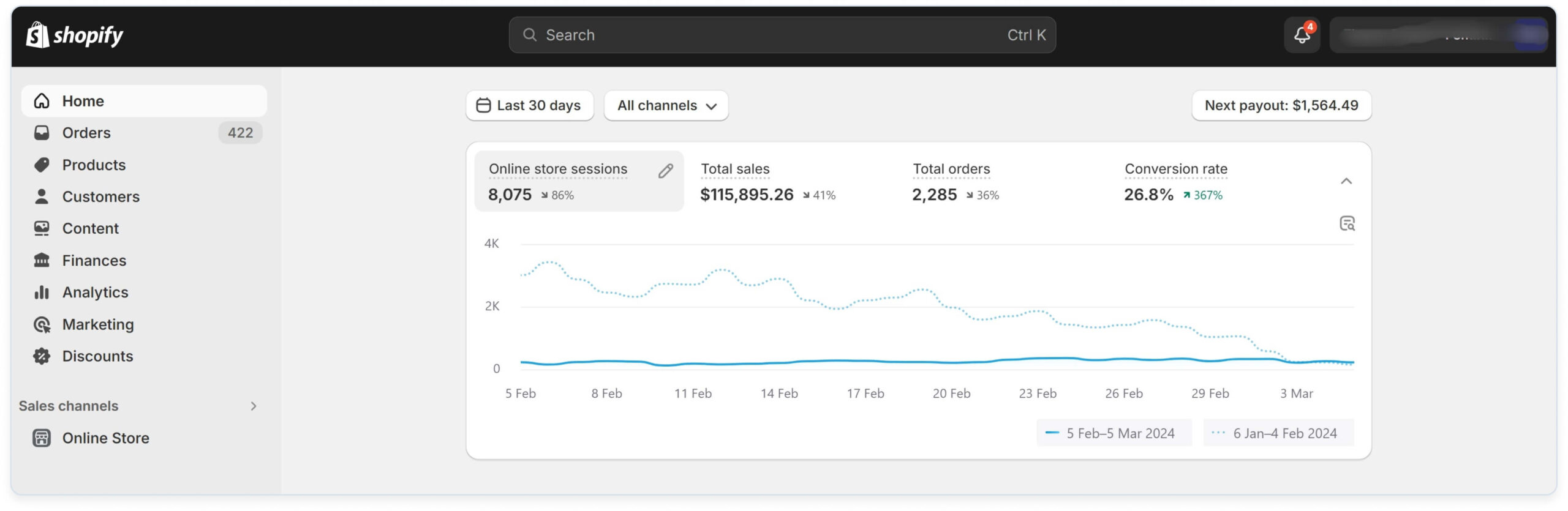Collapse the metrics chart with the chevron
Viewport: 1568px width, 511px height.
[x=1346, y=181]
